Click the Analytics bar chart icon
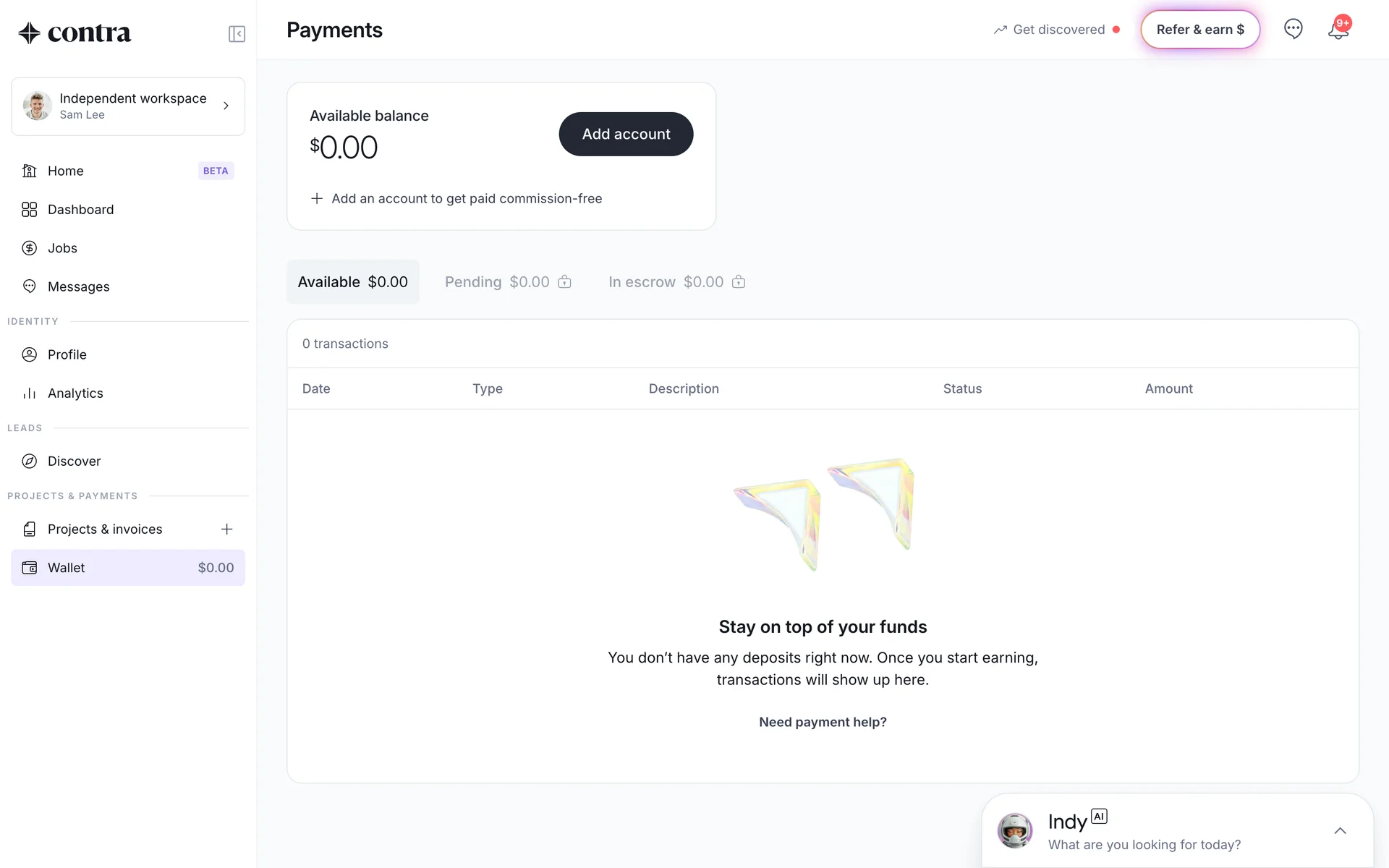This screenshot has width=1389, height=868. coord(30,393)
